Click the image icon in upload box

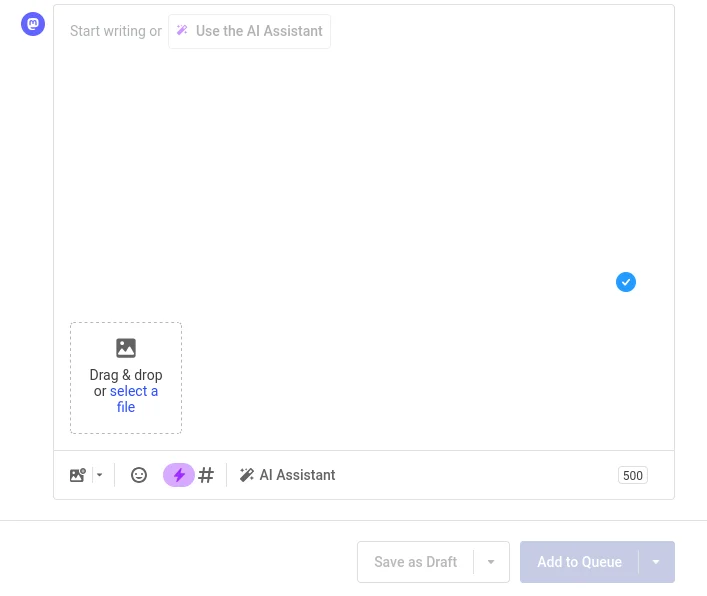(x=126, y=348)
